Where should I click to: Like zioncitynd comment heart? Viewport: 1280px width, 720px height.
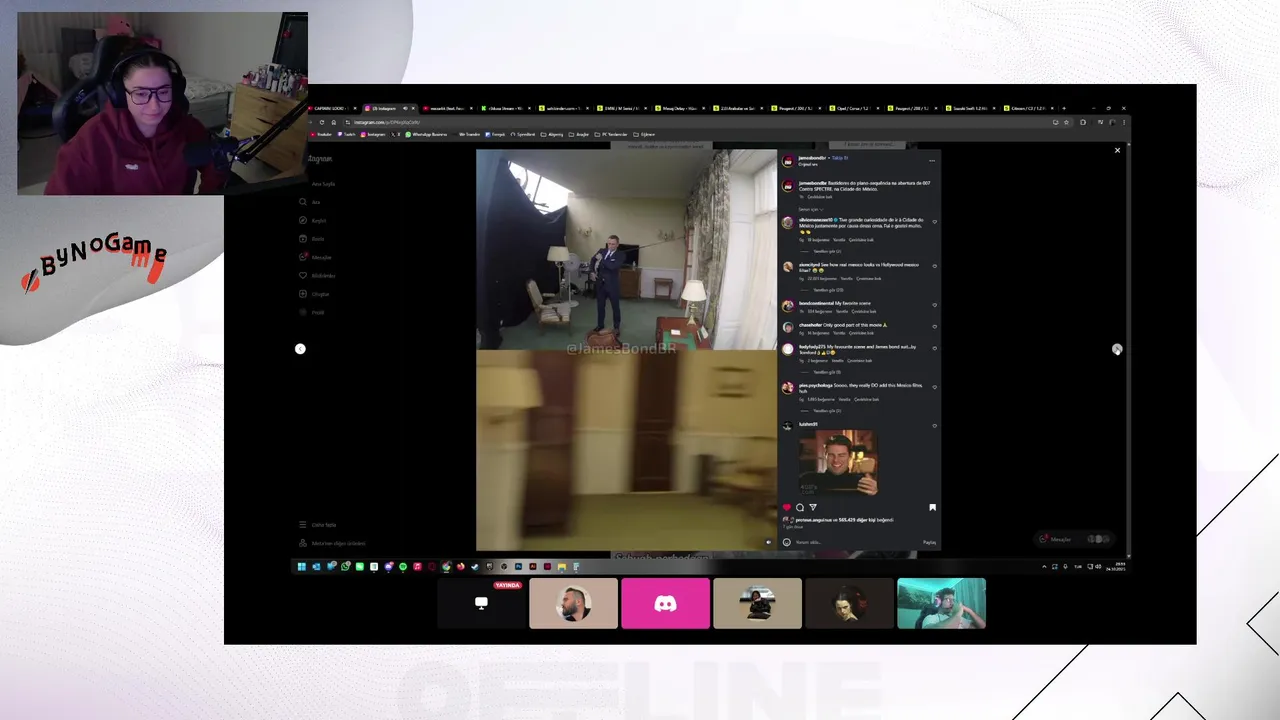tap(935, 266)
